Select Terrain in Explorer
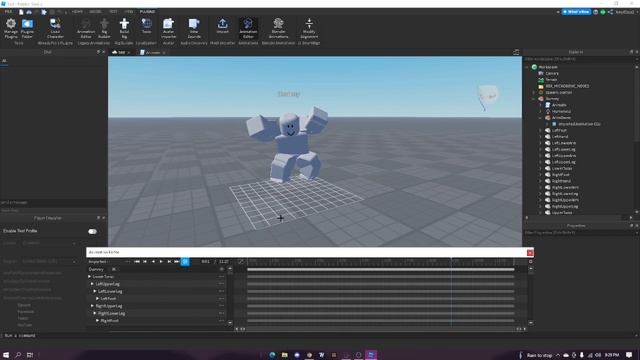The height and width of the screenshot is (360, 640). click(x=551, y=80)
